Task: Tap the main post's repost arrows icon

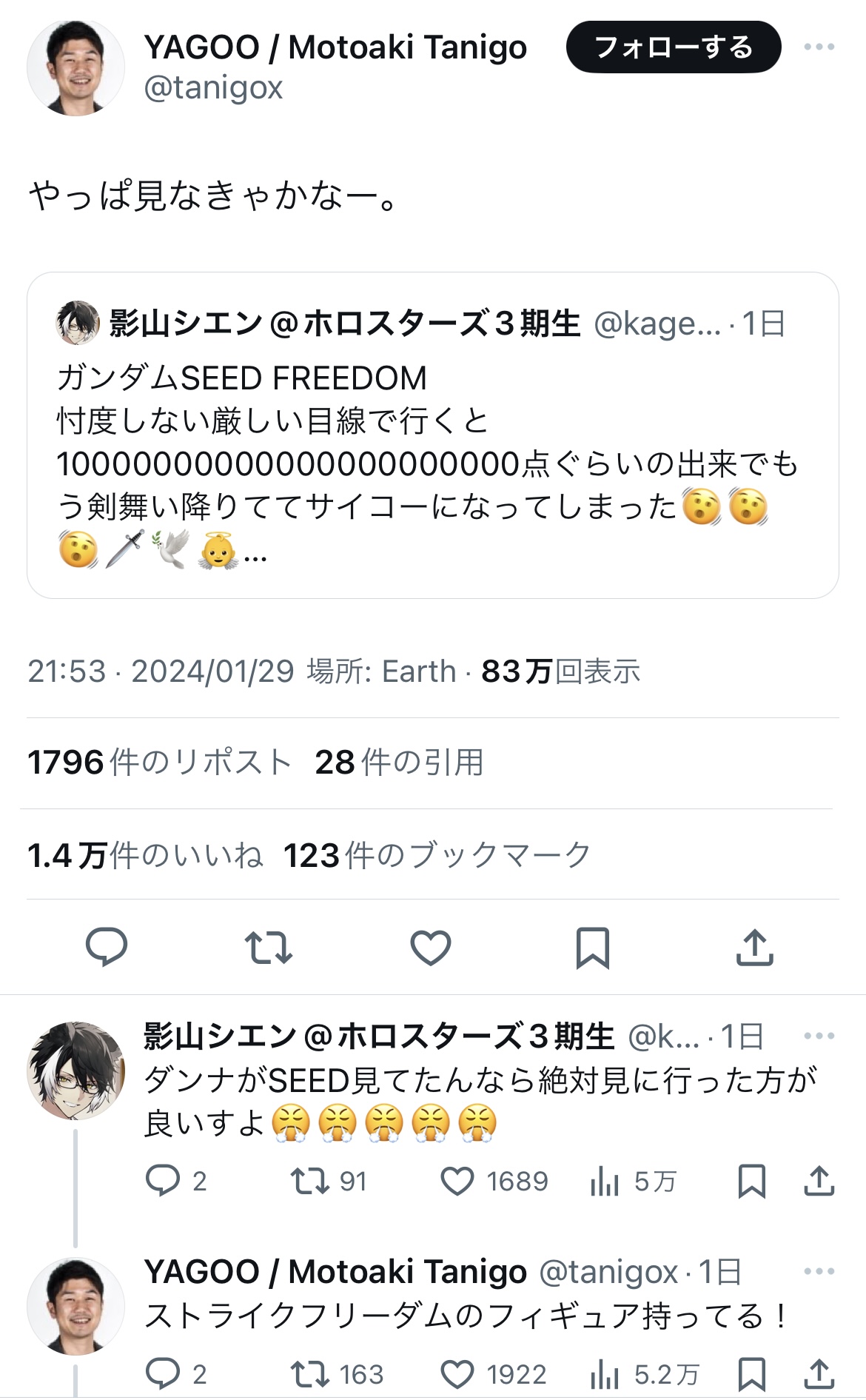Action: 269,948
